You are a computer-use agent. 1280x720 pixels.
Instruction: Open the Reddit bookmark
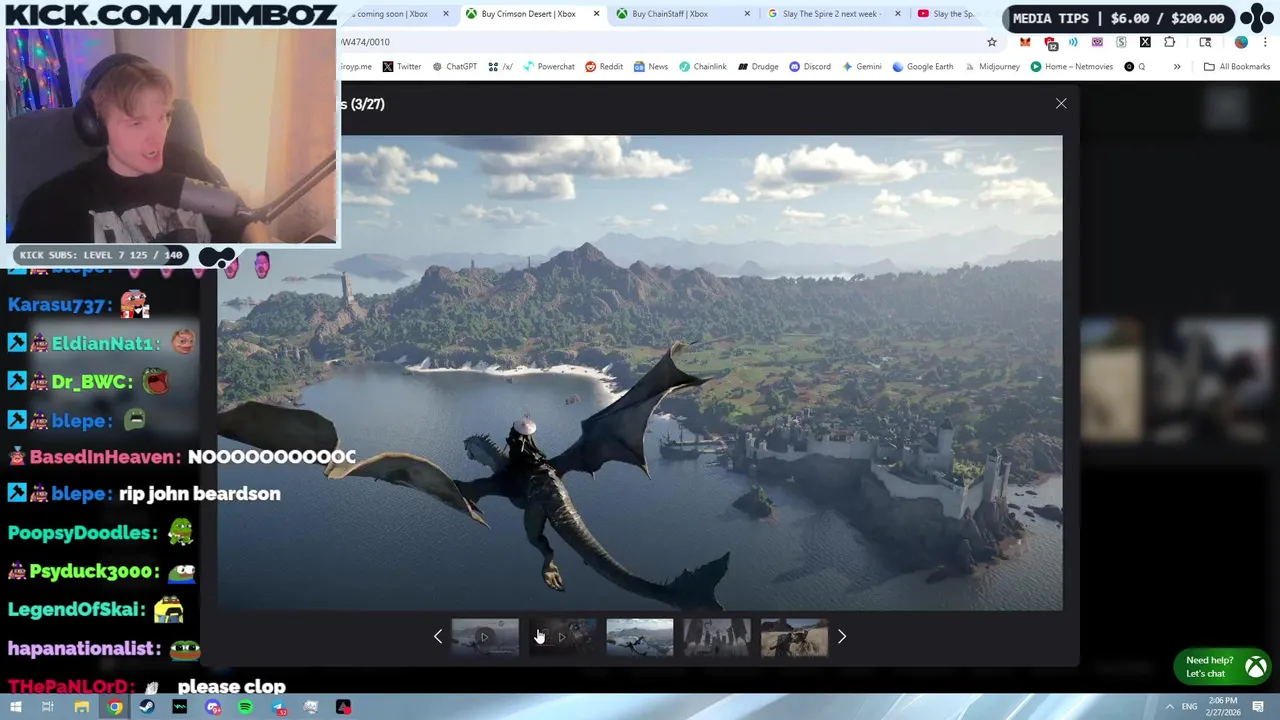(604, 67)
